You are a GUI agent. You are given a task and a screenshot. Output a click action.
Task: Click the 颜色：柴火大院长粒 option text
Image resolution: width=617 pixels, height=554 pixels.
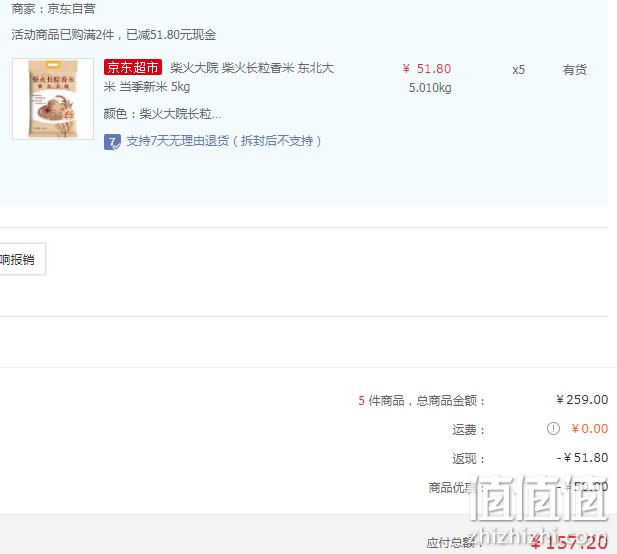tap(162, 114)
